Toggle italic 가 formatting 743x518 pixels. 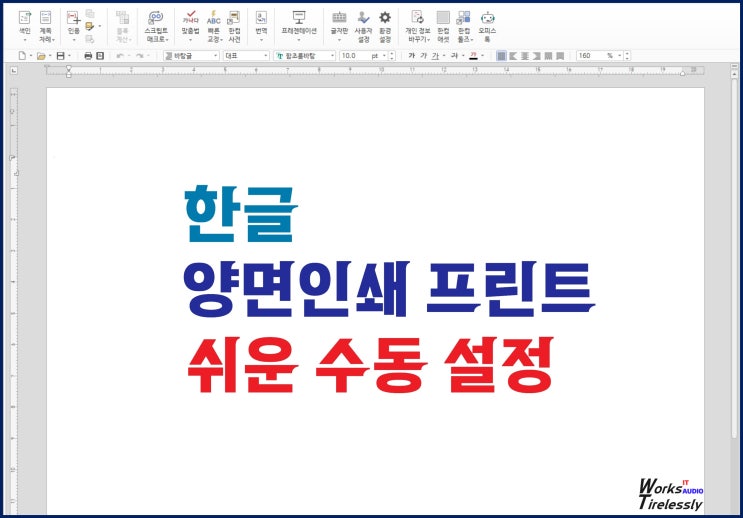[x=423, y=56]
